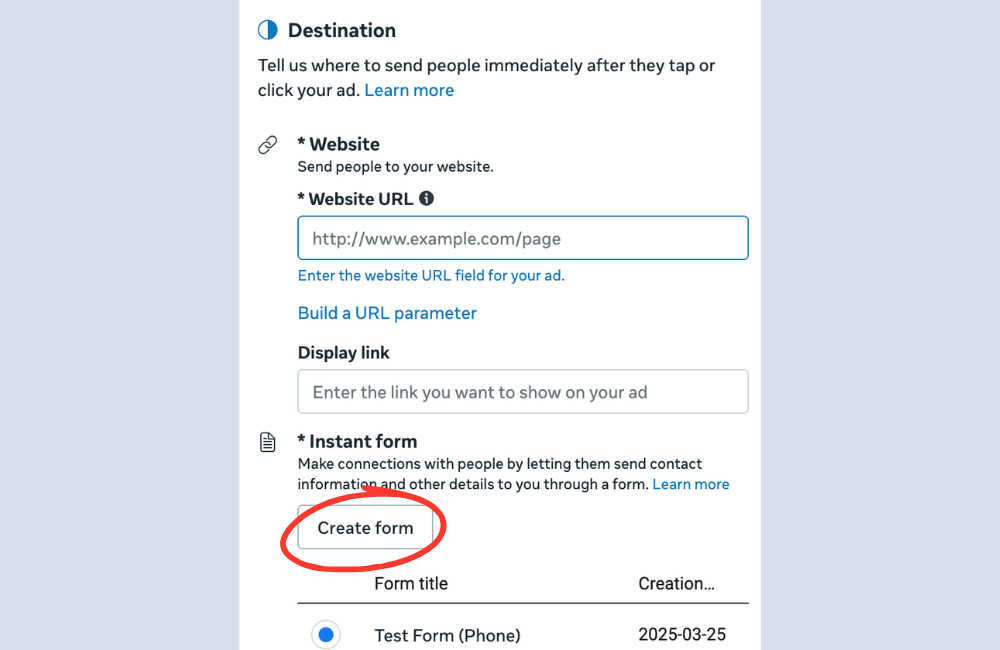Viewport: 1000px width, 650px height.
Task: Click the Website URL helper text
Action: [431, 275]
